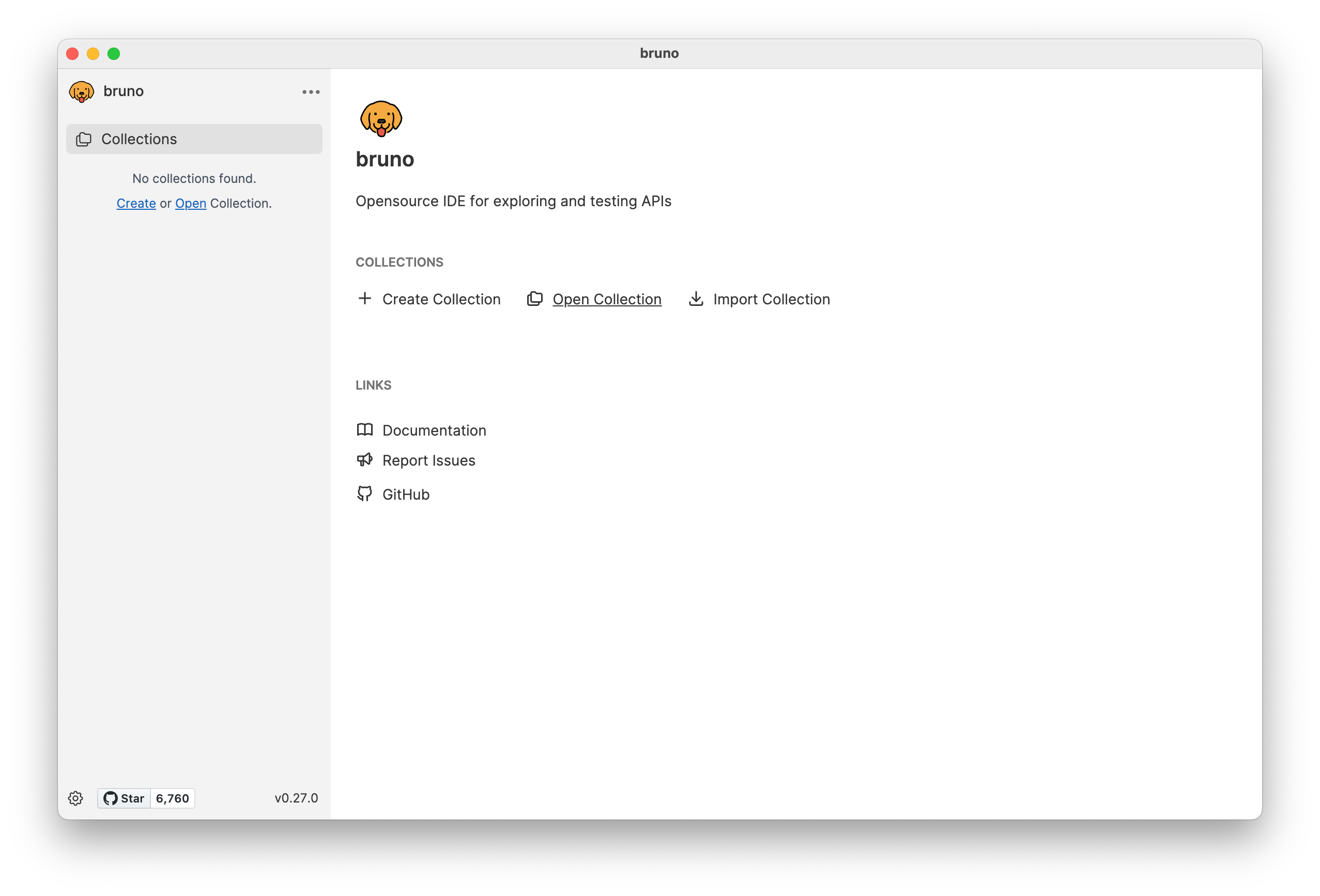Click the book icon next to Documentation

click(x=365, y=430)
